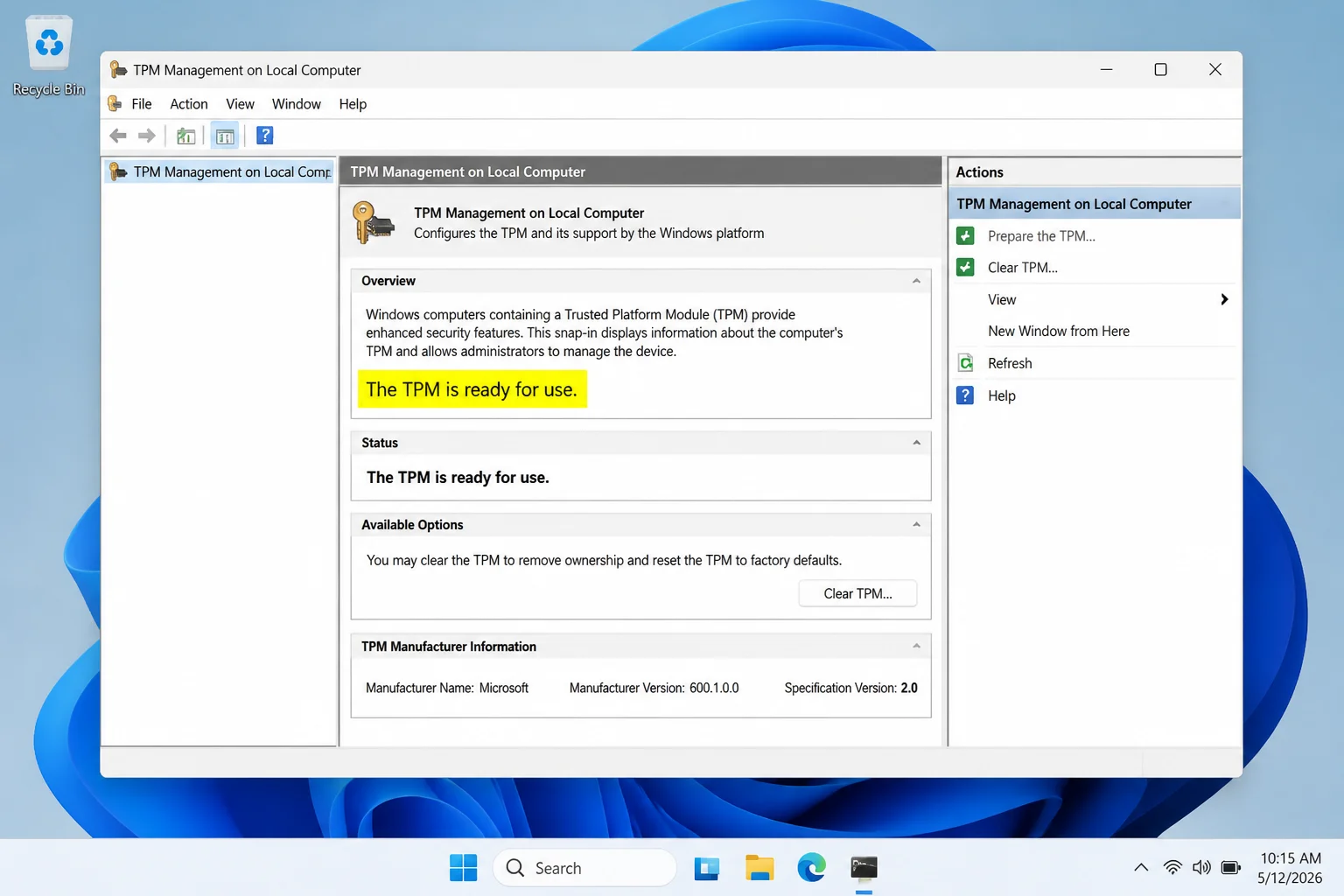The width and height of the screenshot is (1344, 896).
Task: Click Prepare the TPM... action
Action: [x=1041, y=236]
